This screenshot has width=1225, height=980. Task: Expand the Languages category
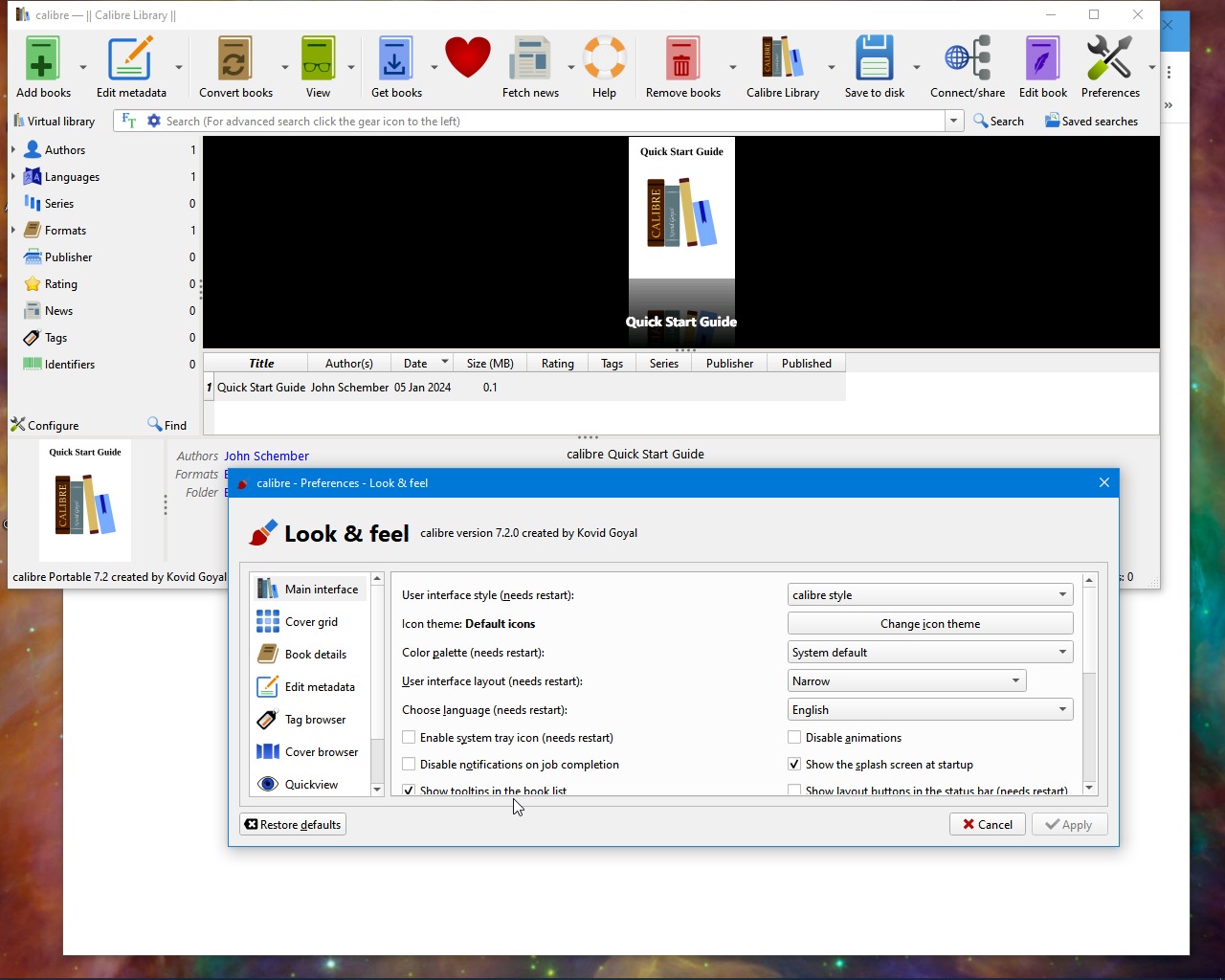(x=13, y=177)
